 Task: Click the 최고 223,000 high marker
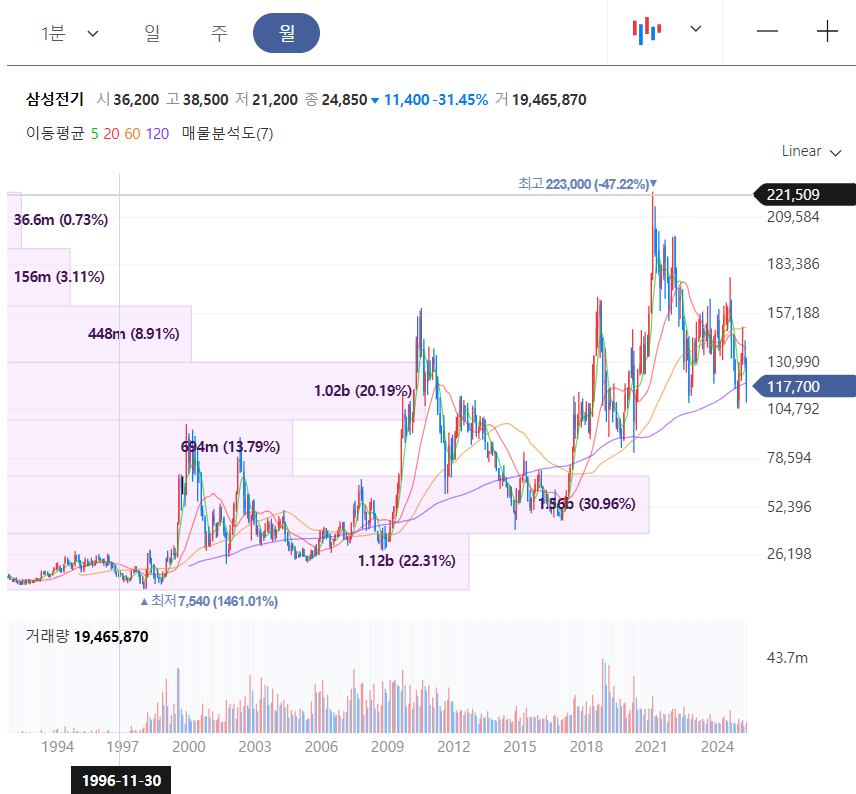587,184
